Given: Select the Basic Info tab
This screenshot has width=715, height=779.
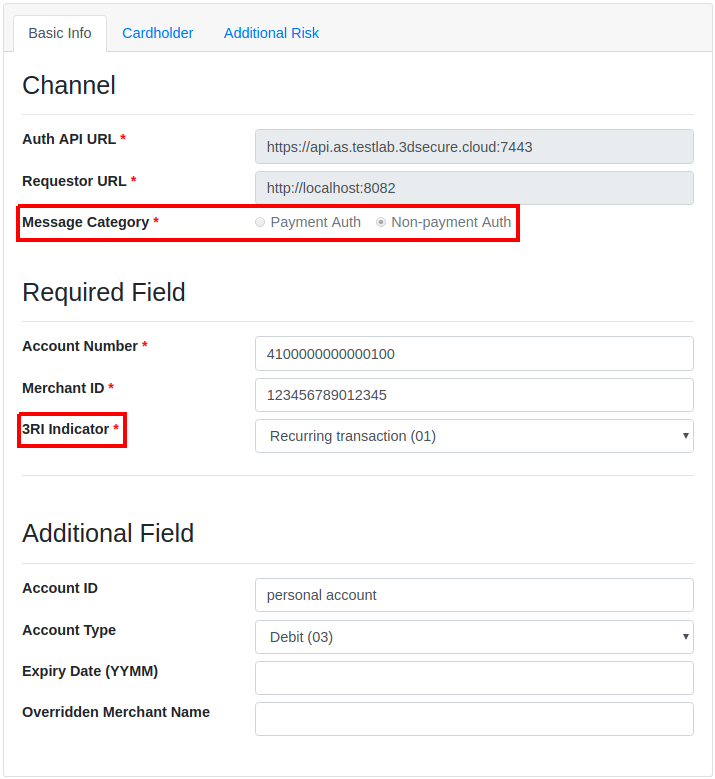Looking at the screenshot, I should (60, 33).
